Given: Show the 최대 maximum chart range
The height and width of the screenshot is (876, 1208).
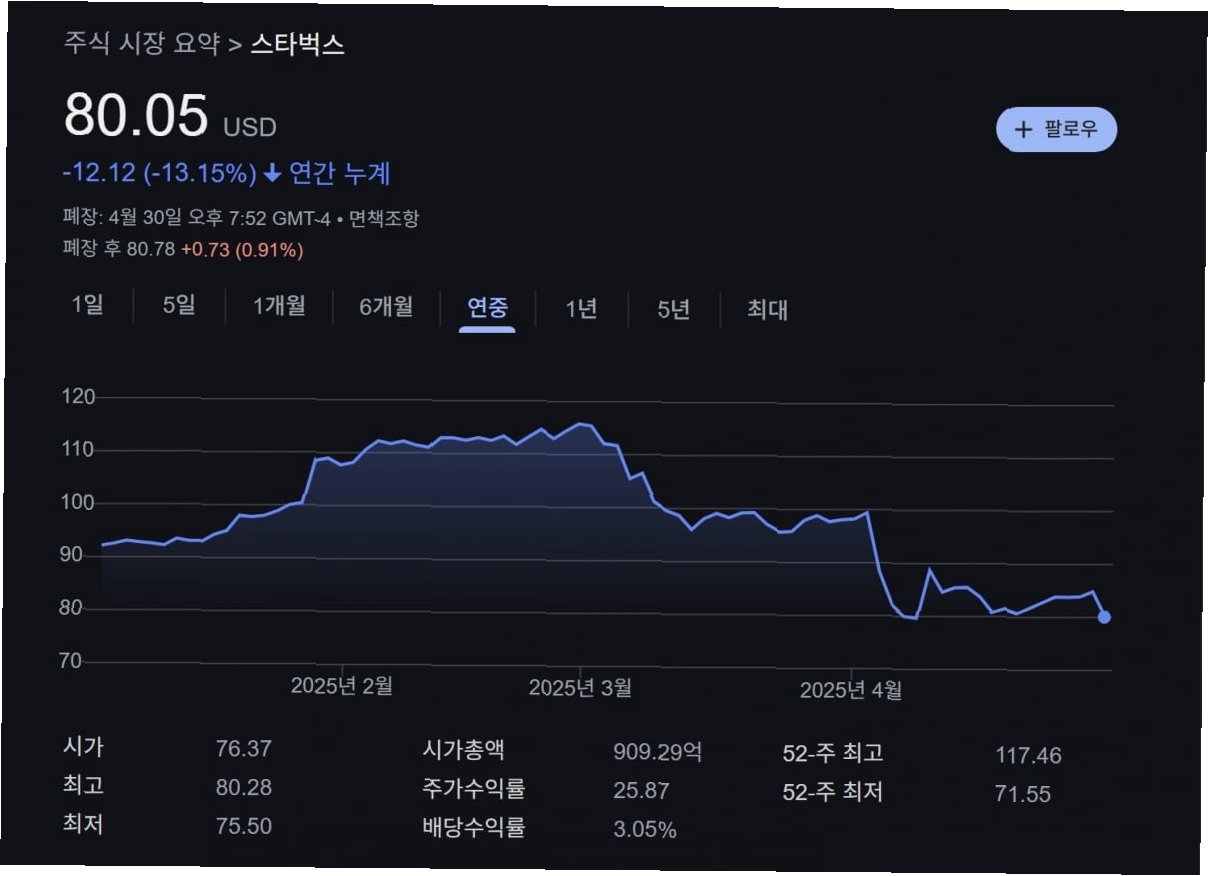Looking at the screenshot, I should [x=767, y=310].
